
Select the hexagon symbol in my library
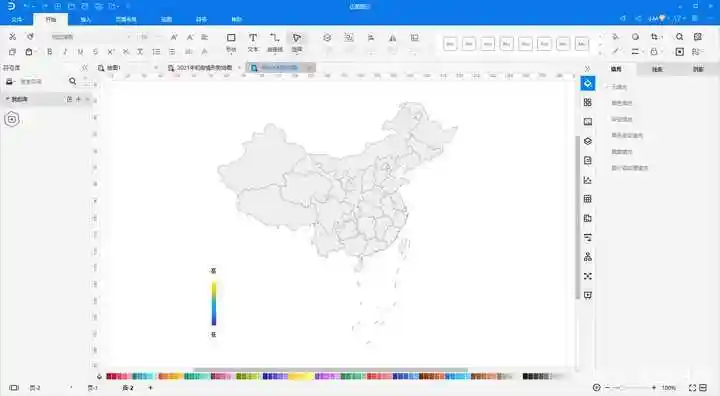coord(12,119)
